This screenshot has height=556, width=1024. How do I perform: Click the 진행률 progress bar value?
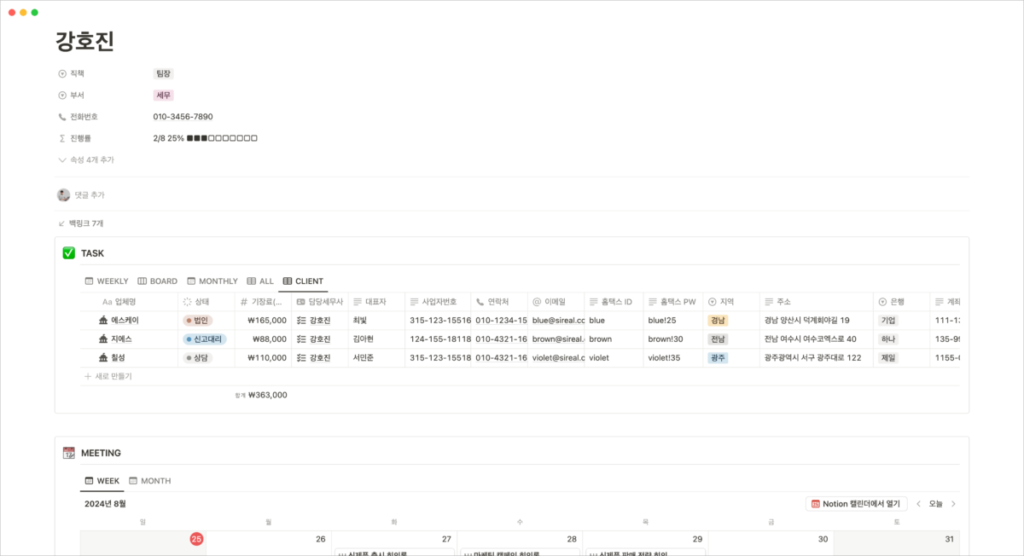[x=205, y=138]
